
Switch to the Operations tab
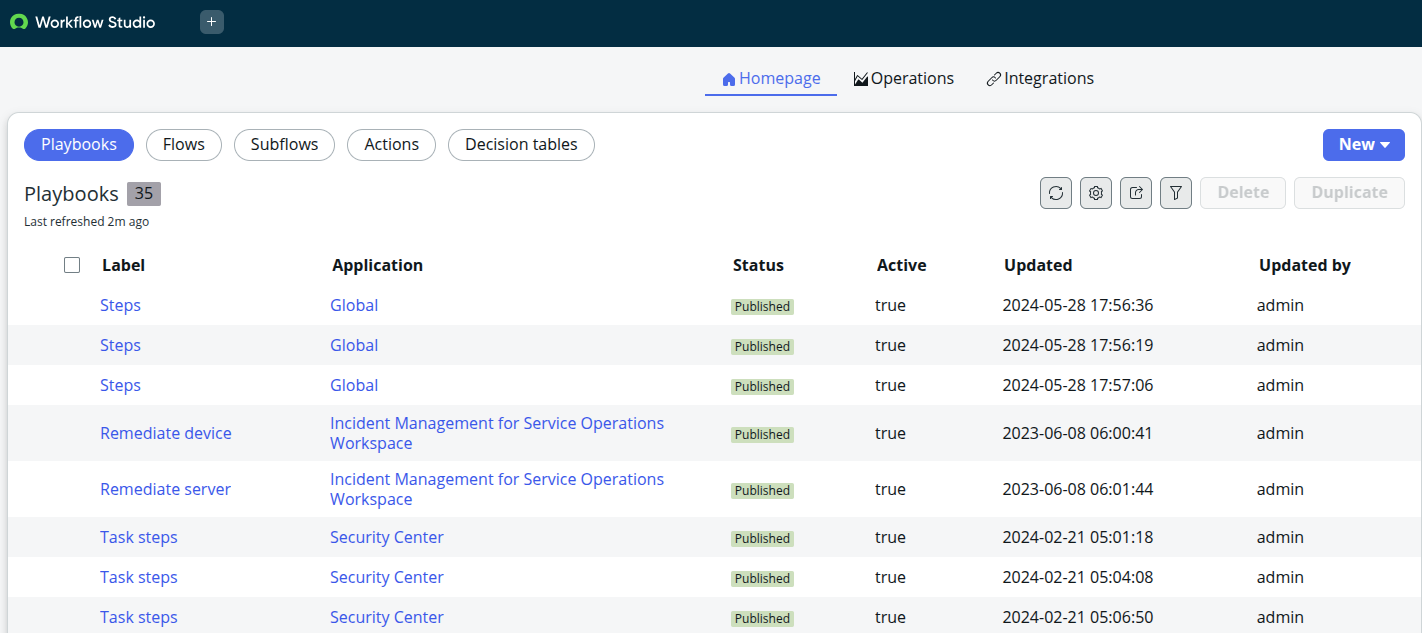coord(903,77)
